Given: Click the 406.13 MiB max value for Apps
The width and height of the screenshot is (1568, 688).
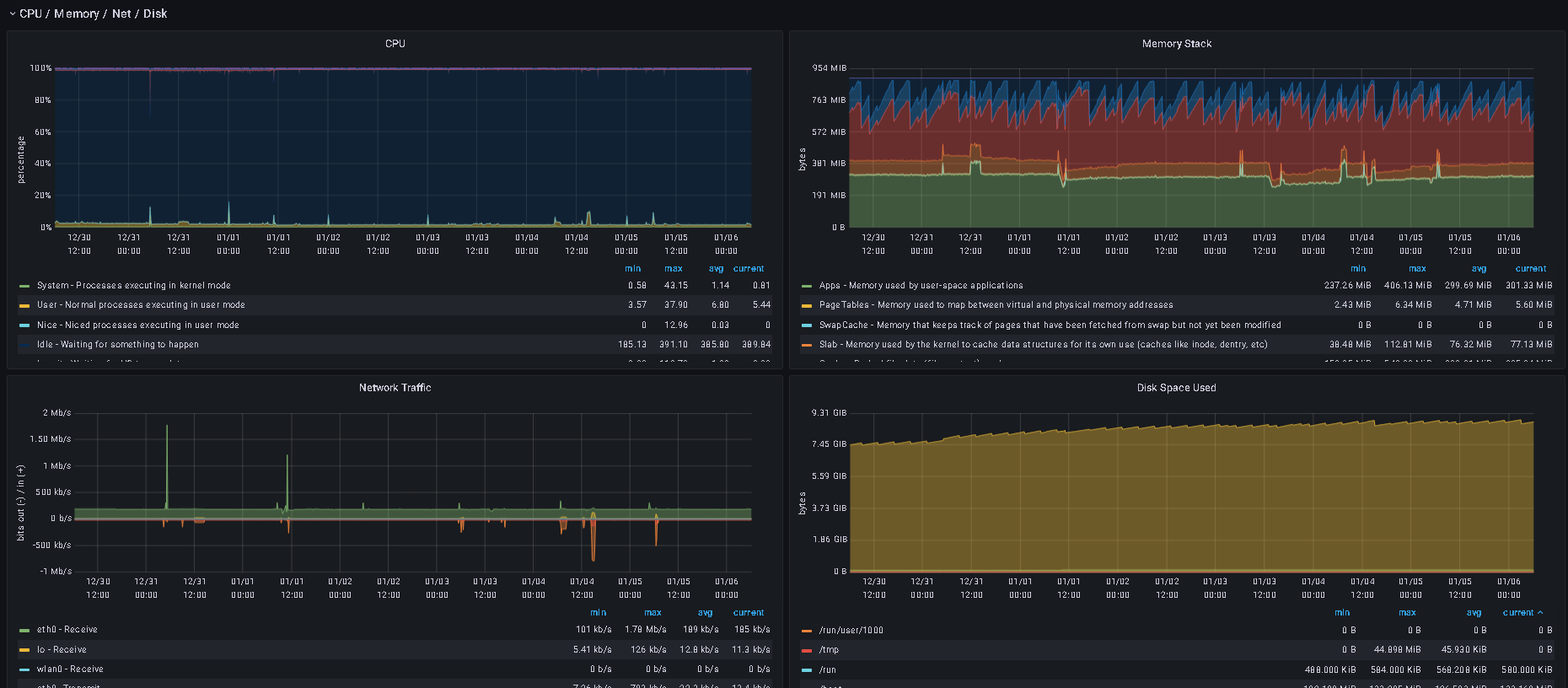Looking at the screenshot, I should point(1408,286).
